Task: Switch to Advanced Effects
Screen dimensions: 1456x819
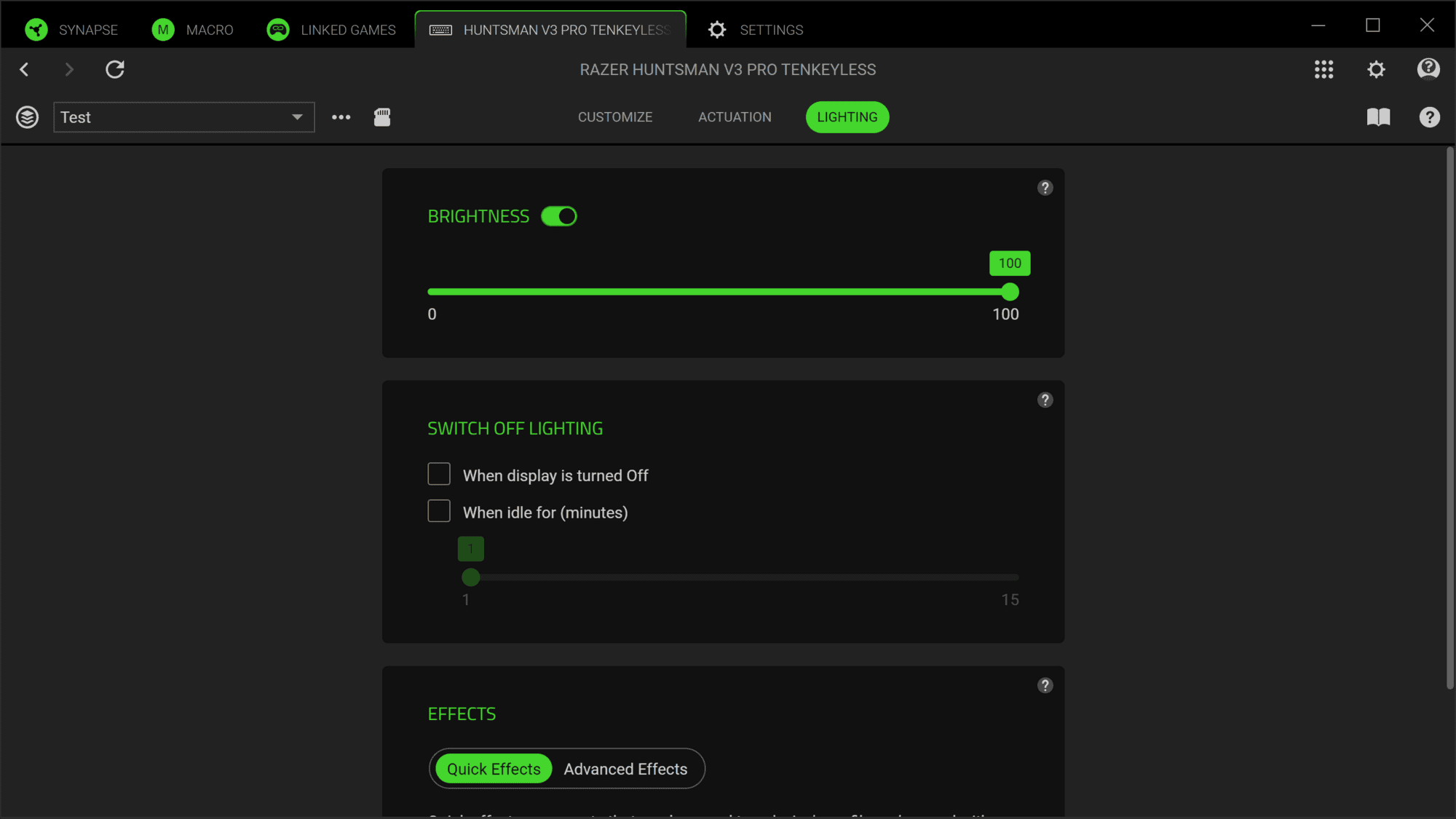Action: [625, 769]
